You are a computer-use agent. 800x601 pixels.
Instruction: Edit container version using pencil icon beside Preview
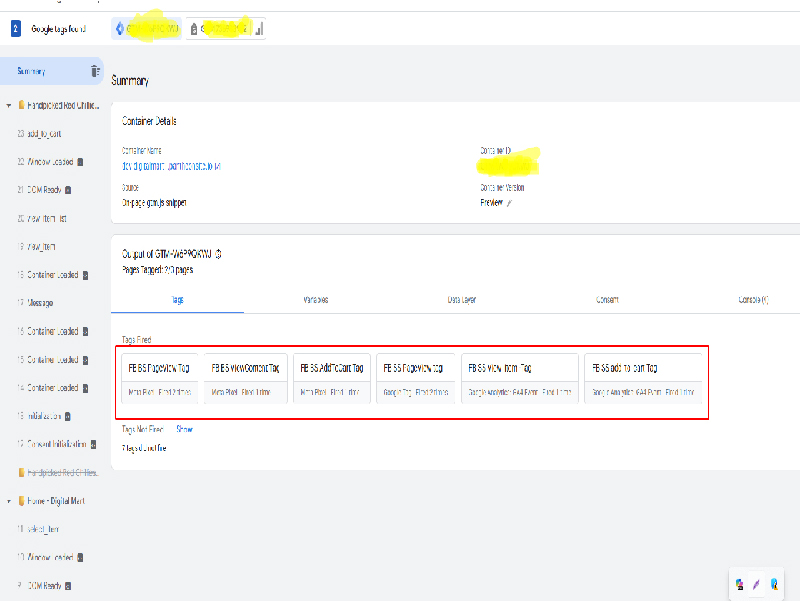click(509, 203)
